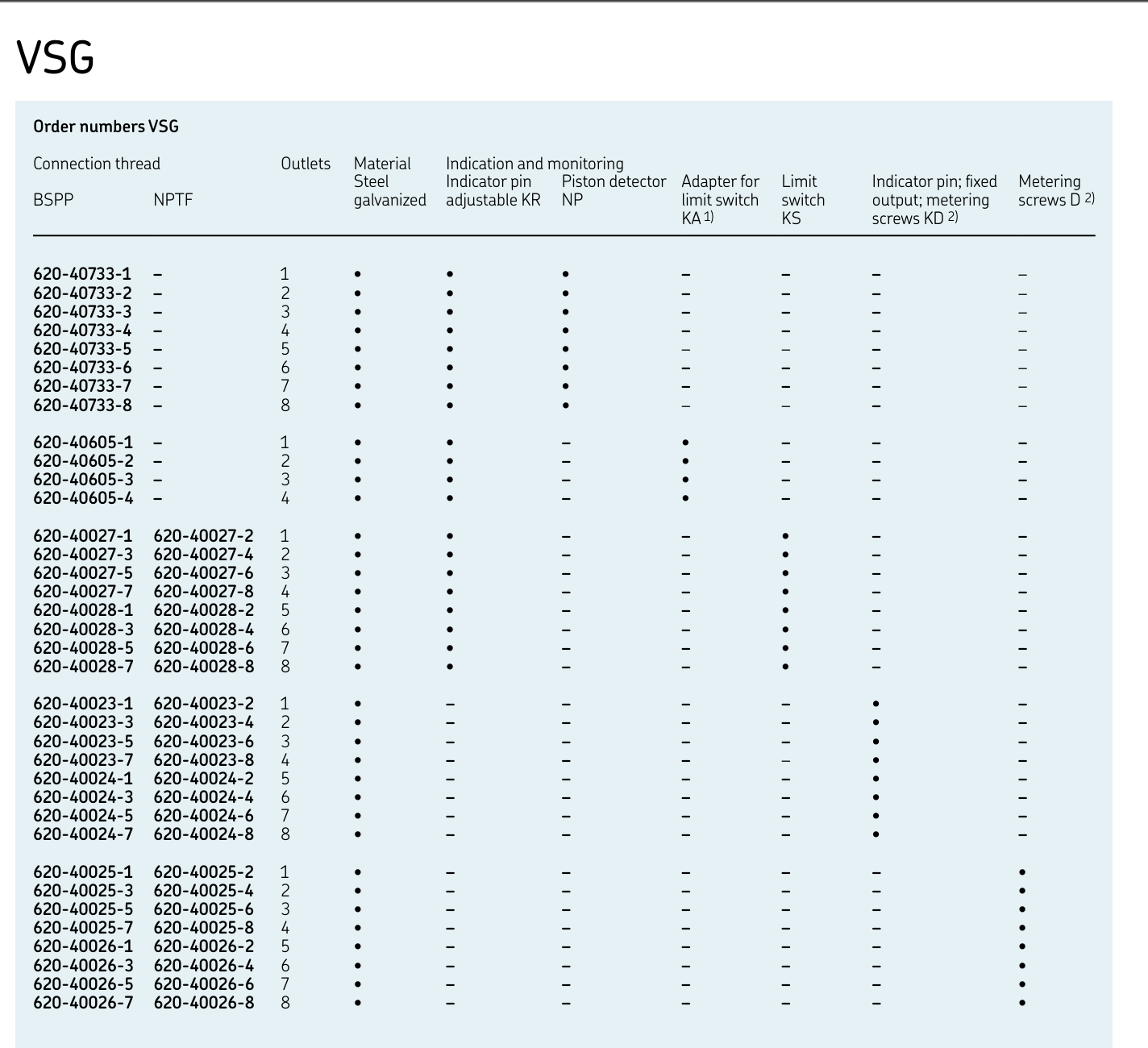Select BSPP order number 620-40024-1

point(83,779)
